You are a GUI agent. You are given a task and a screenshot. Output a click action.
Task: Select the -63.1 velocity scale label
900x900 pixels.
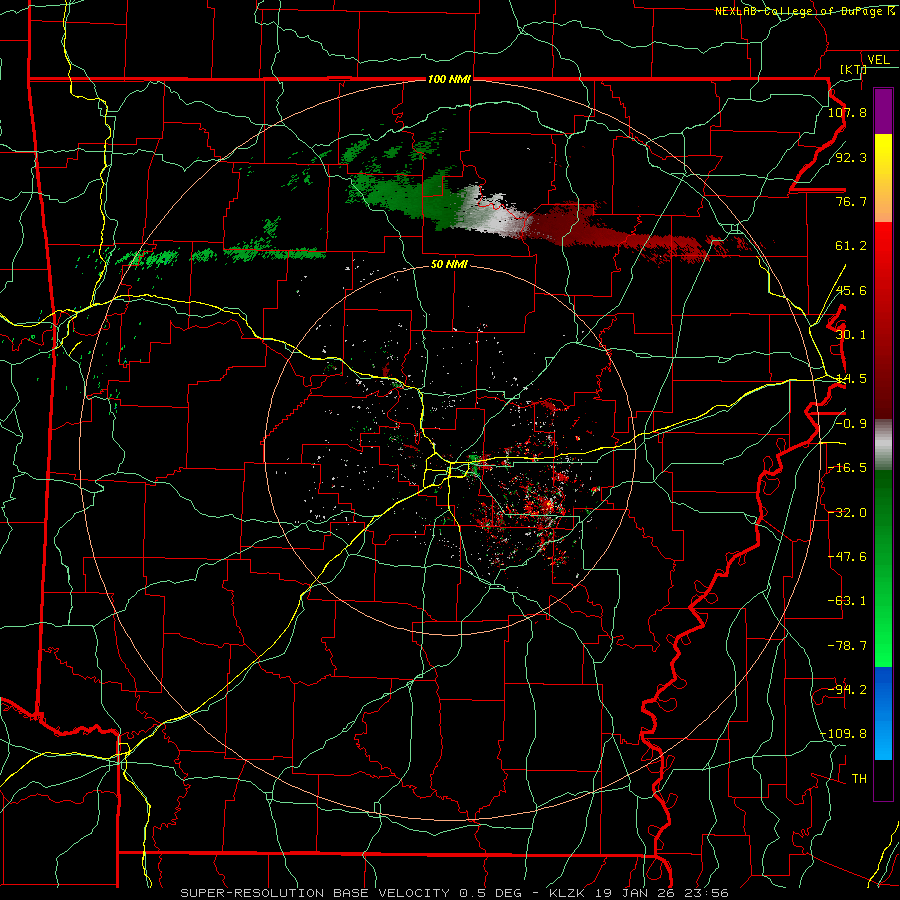(847, 601)
